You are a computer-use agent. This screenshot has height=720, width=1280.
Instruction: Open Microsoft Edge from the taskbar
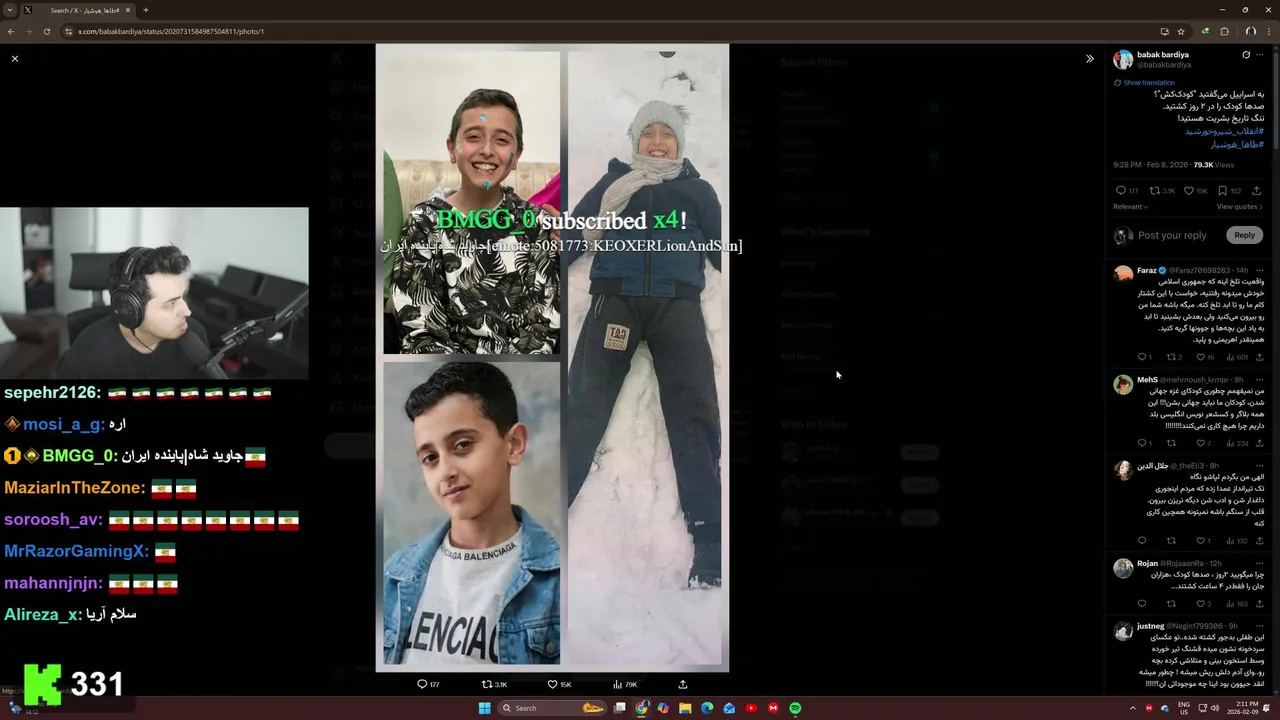coord(707,708)
